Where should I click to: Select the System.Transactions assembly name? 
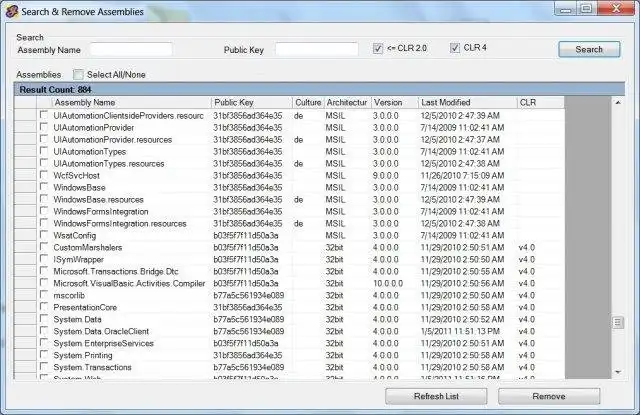click(93, 367)
